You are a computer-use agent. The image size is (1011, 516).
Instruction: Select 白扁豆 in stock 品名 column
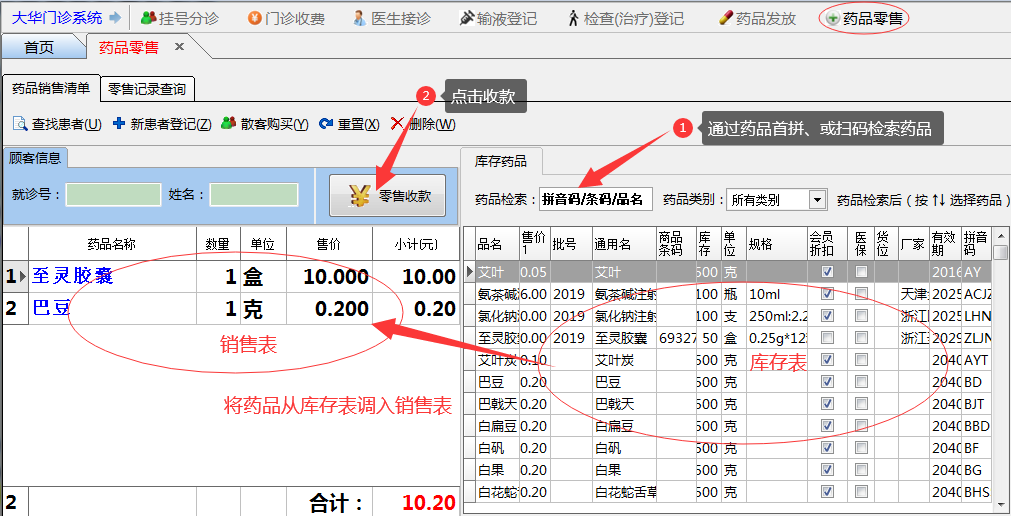pos(495,426)
